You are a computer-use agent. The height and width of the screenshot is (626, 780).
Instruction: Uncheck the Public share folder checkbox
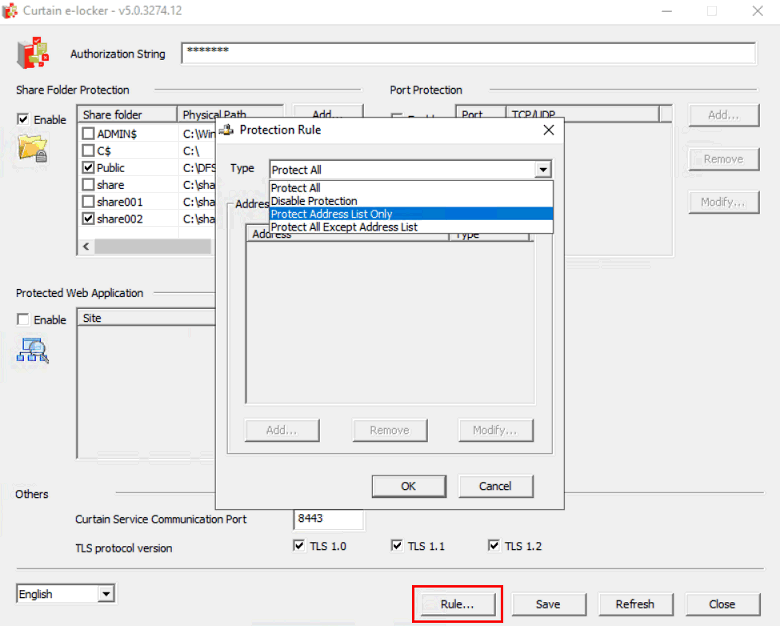tap(89, 168)
